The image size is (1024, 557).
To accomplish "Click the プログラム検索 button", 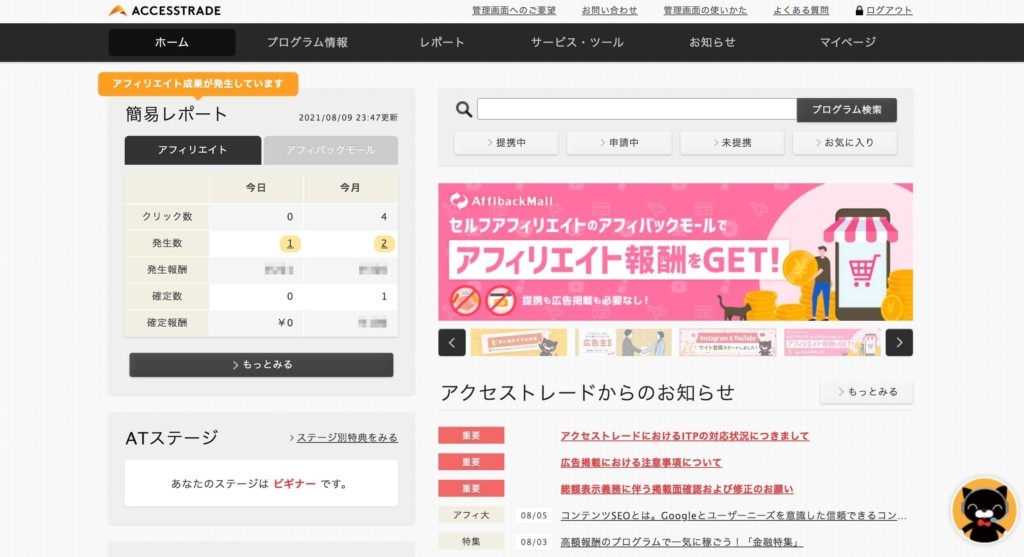I will 846,110.
